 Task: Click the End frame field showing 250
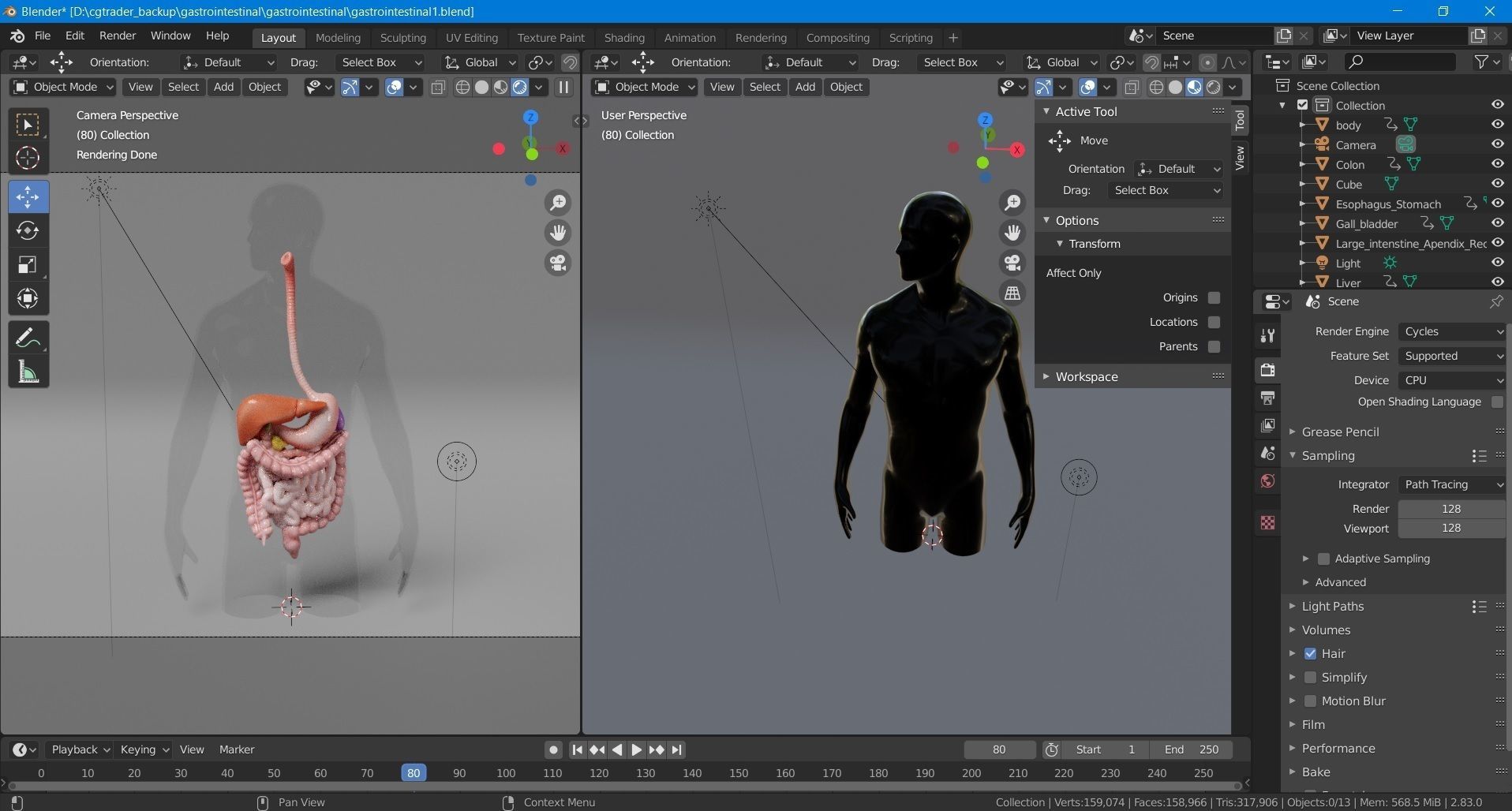[x=1192, y=749]
